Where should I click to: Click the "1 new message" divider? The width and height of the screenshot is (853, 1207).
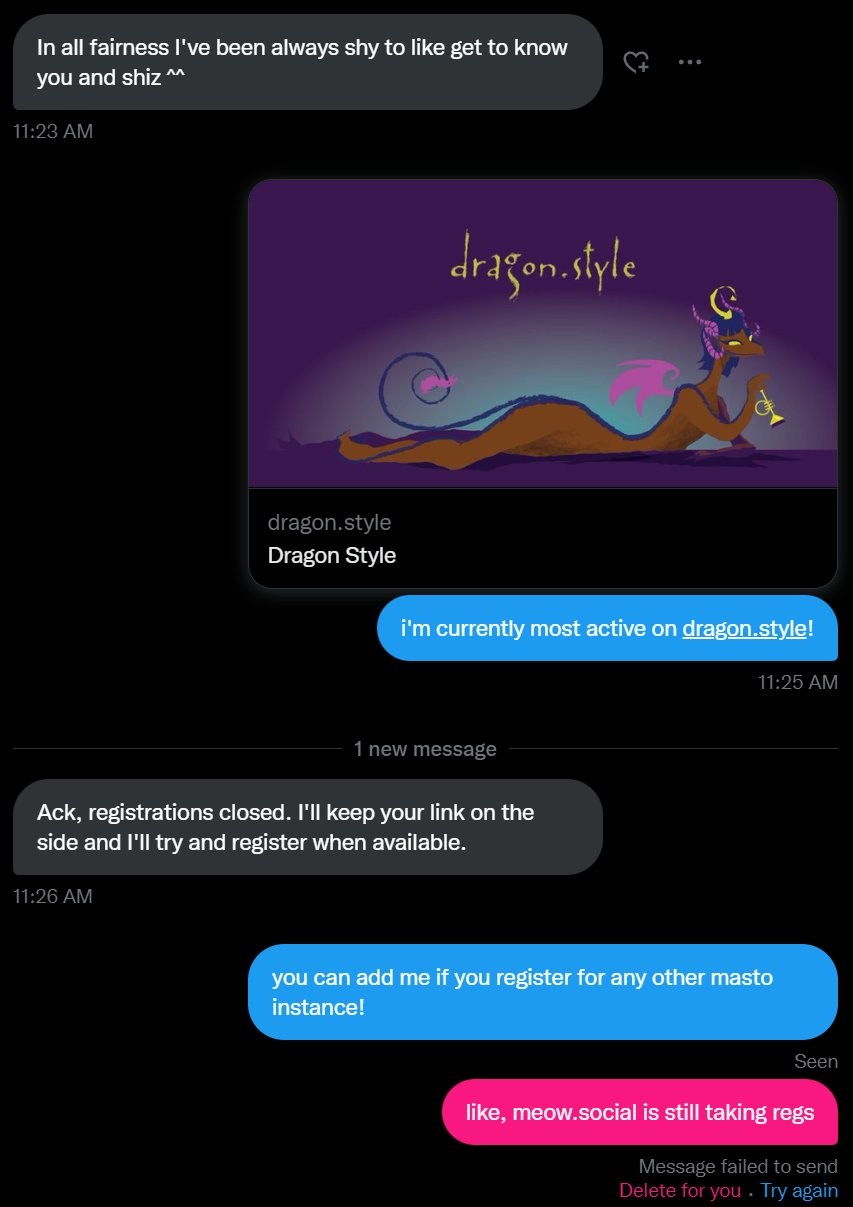(x=425, y=749)
